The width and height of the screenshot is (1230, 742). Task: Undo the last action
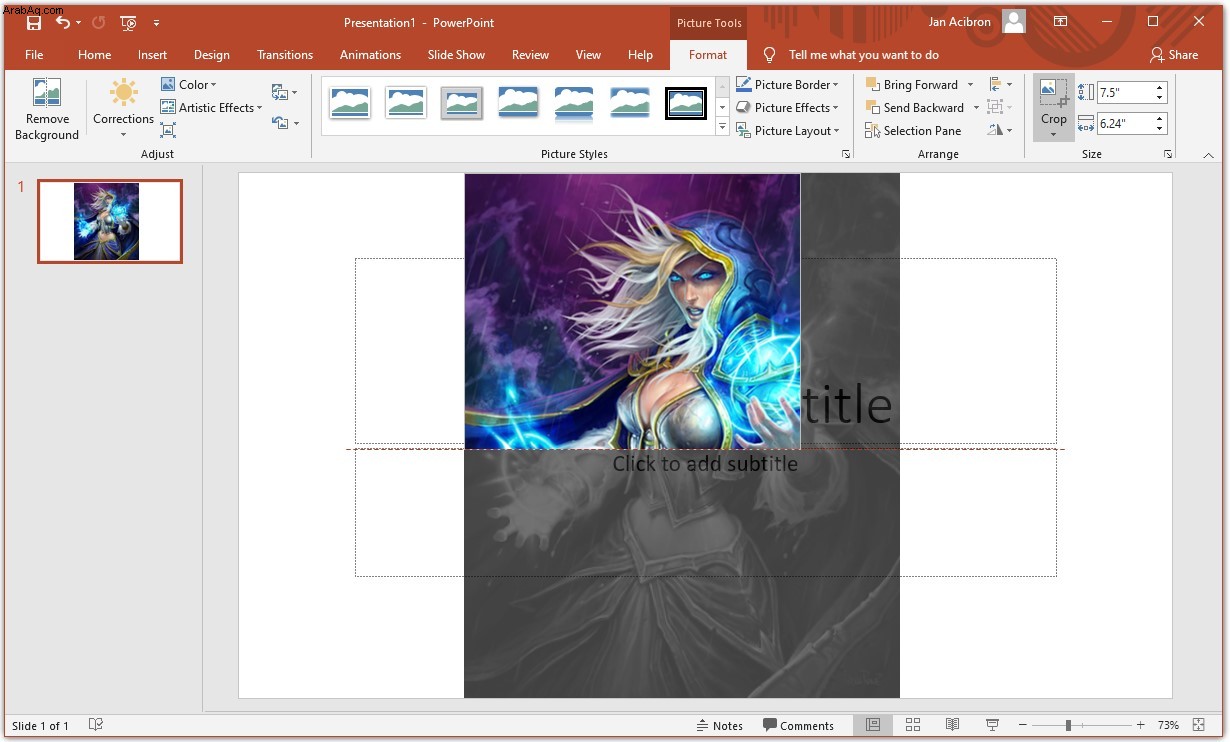coord(63,22)
